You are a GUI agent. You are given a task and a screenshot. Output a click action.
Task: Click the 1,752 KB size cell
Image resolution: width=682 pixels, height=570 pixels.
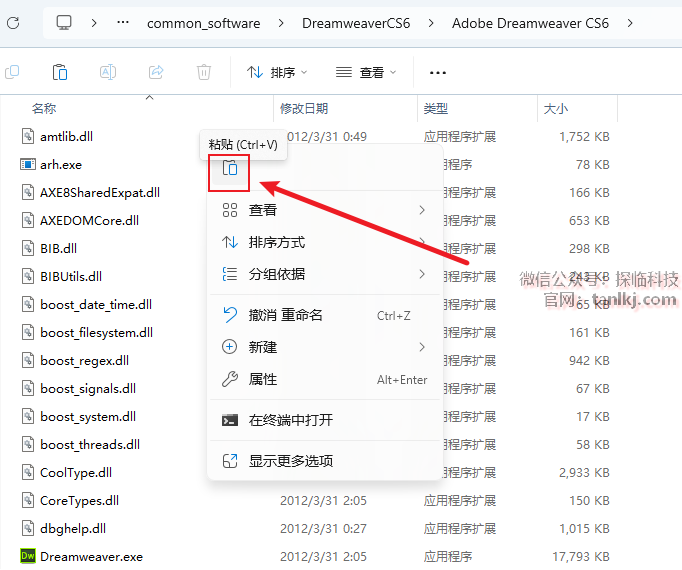(x=584, y=137)
